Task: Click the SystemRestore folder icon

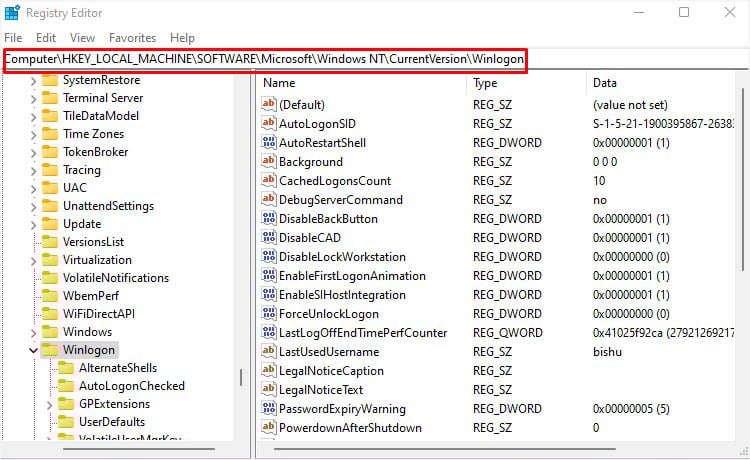Action: click(50, 80)
